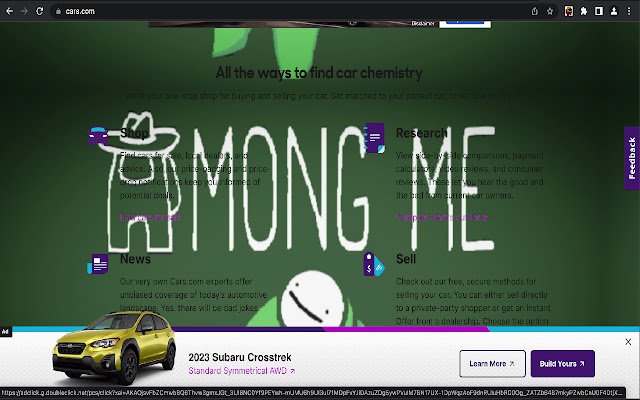Viewport: 640px width, 400px height.
Task: Click the Research notepad icon
Action: (374, 138)
